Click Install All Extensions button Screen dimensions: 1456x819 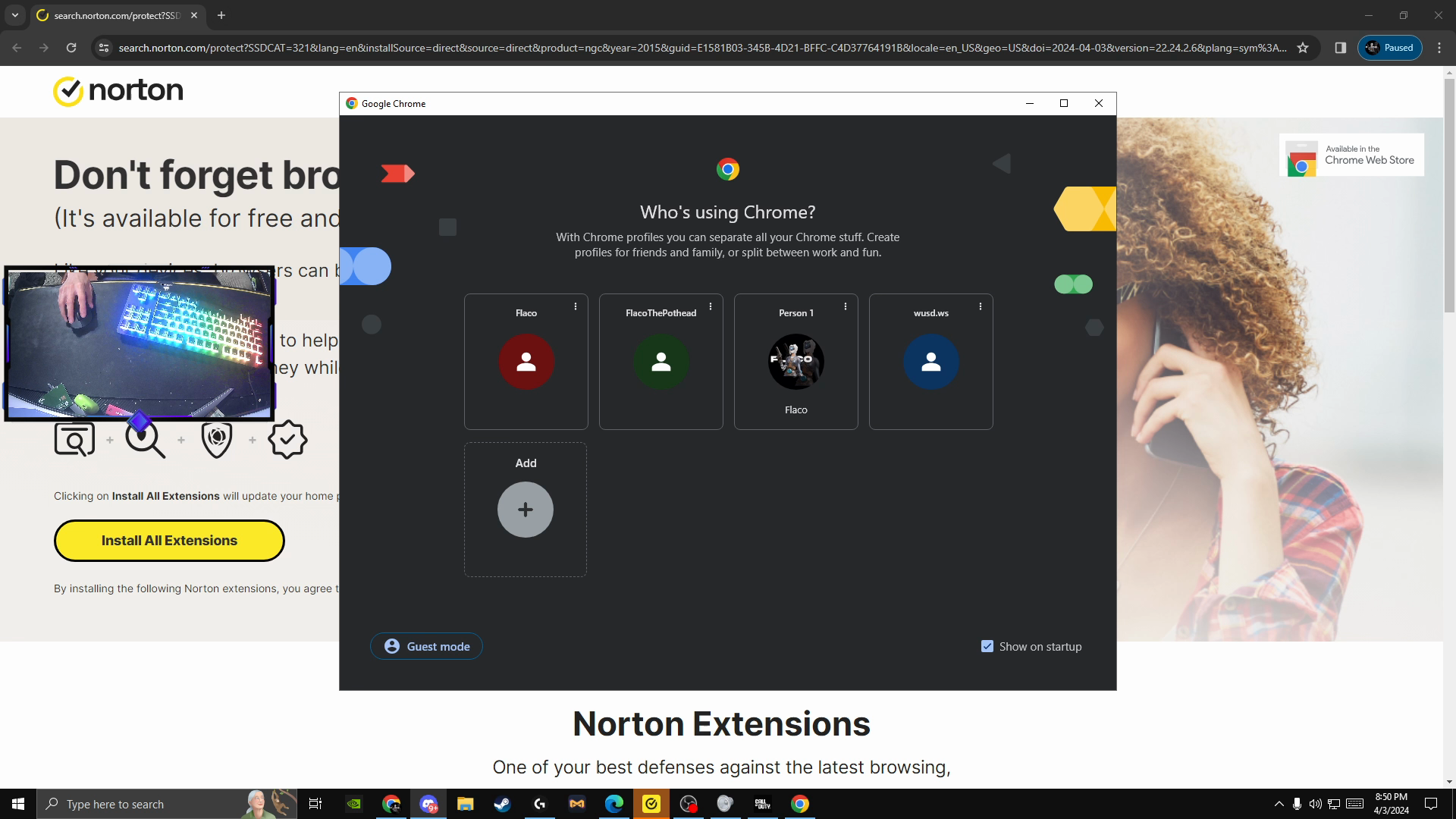(169, 541)
